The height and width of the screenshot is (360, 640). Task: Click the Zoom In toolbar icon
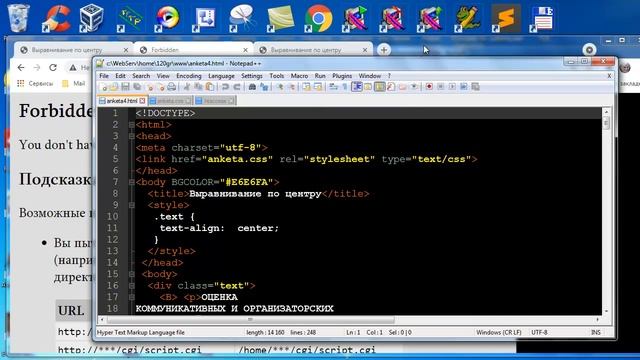[x=279, y=87]
